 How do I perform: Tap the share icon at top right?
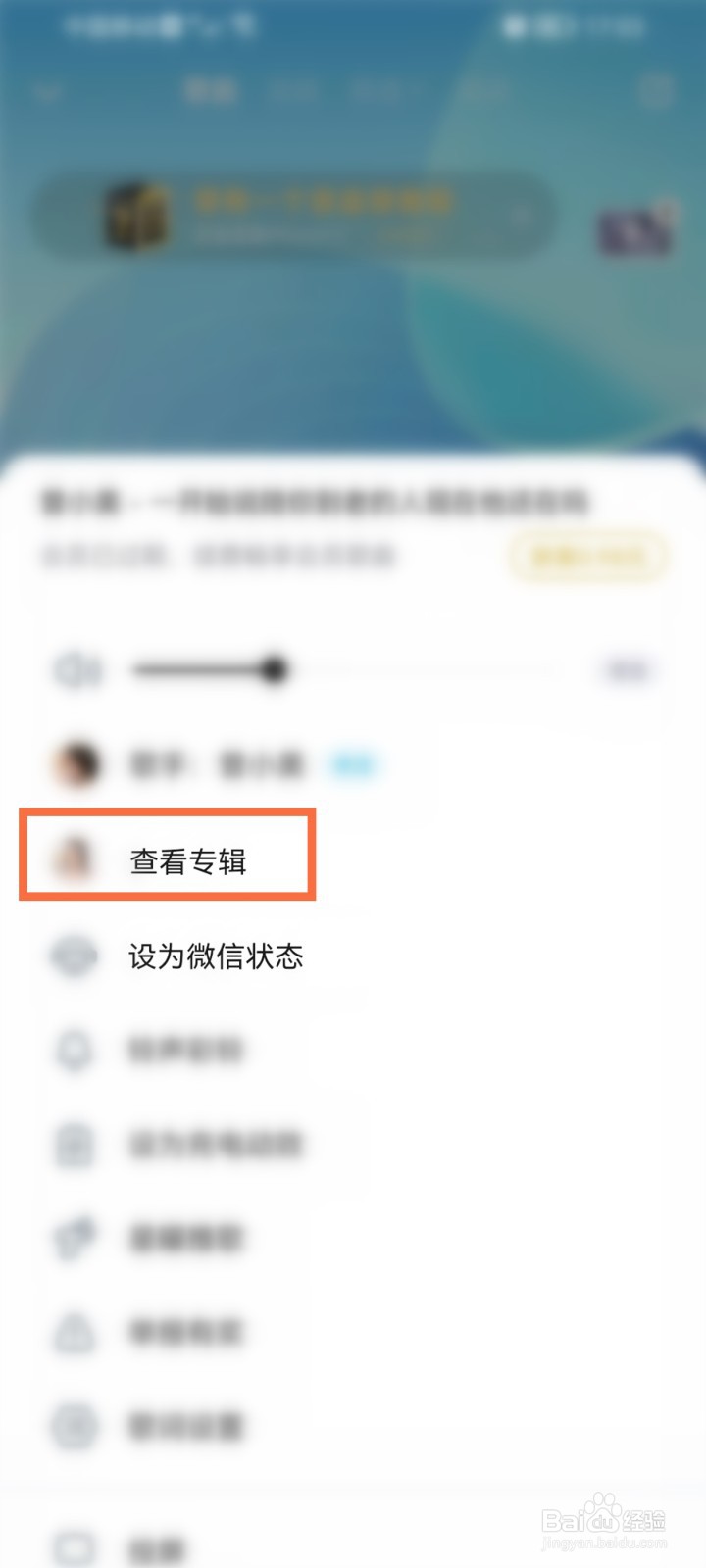pyautogui.click(x=655, y=92)
